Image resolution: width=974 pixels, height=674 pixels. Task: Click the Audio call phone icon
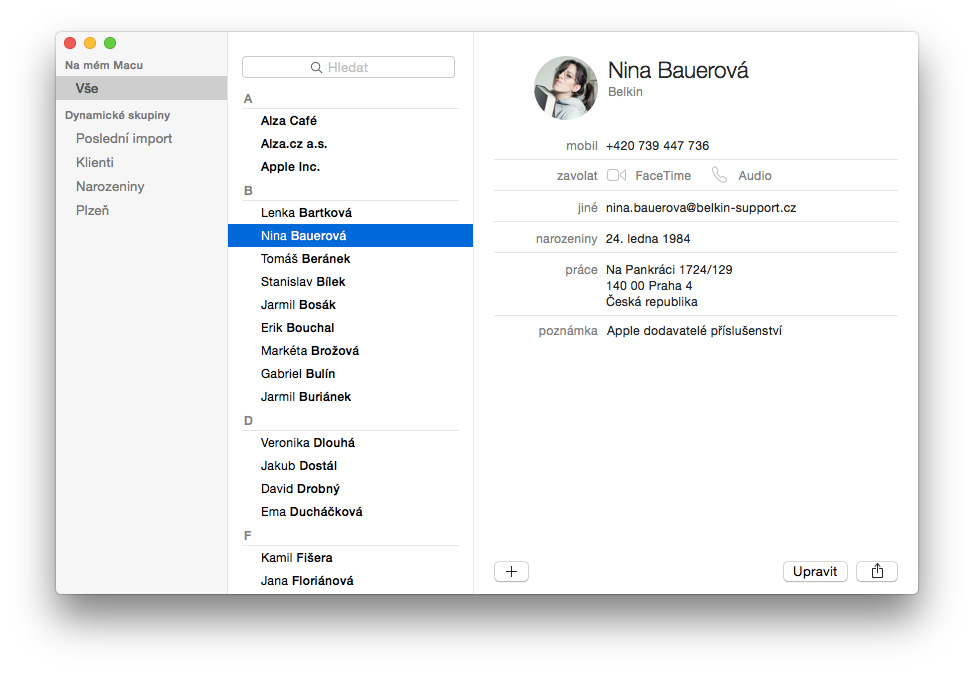(x=719, y=175)
